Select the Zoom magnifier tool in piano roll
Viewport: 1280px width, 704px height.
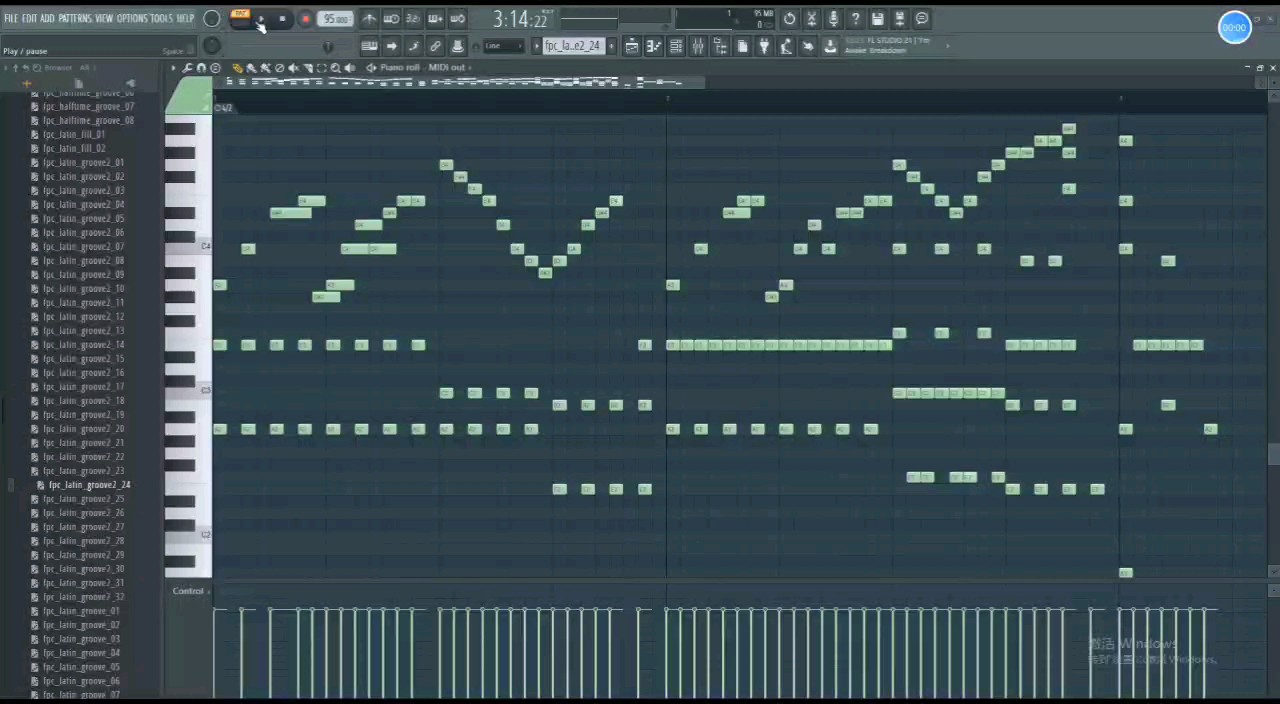point(335,68)
